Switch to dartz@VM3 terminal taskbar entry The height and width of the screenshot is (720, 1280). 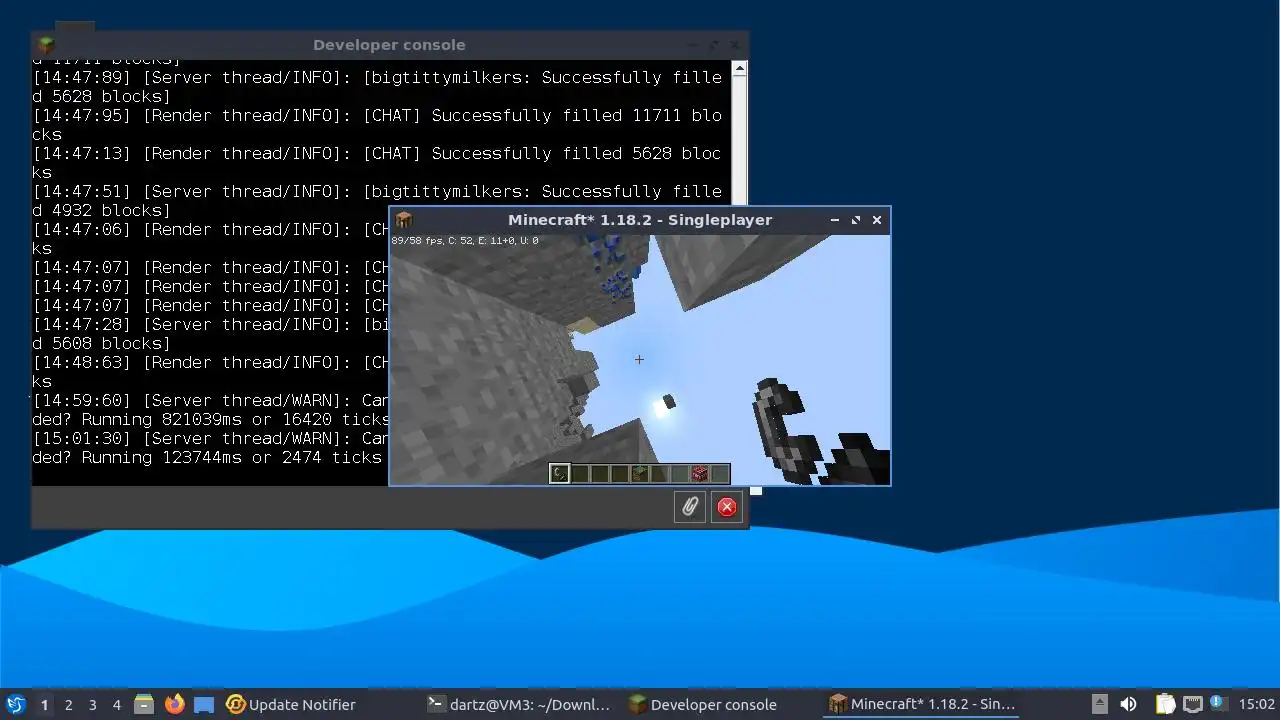tap(518, 704)
